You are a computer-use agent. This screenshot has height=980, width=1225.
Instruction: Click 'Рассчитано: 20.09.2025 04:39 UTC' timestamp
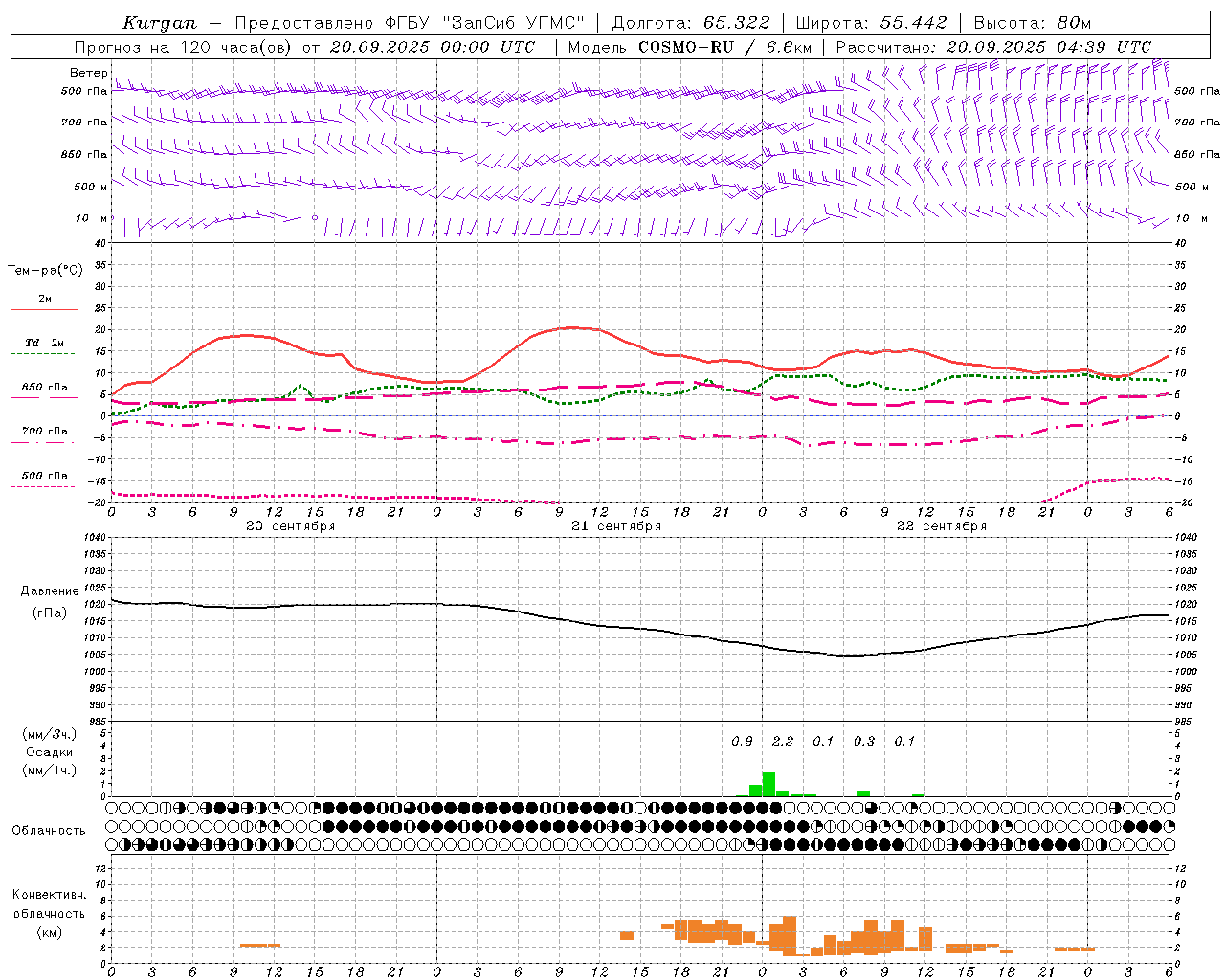993,47
